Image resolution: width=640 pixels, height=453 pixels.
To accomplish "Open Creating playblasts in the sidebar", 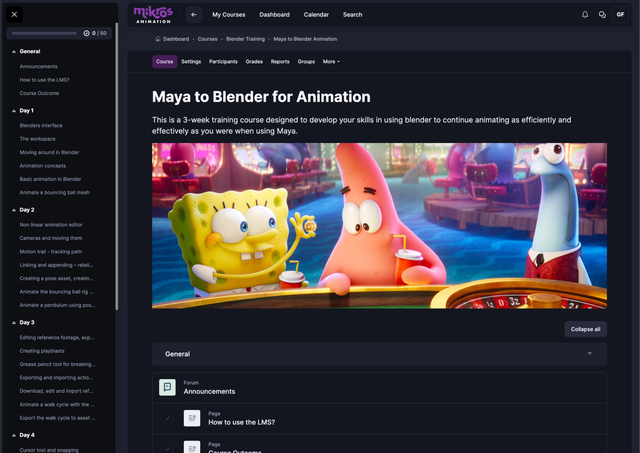I will coord(42,351).
